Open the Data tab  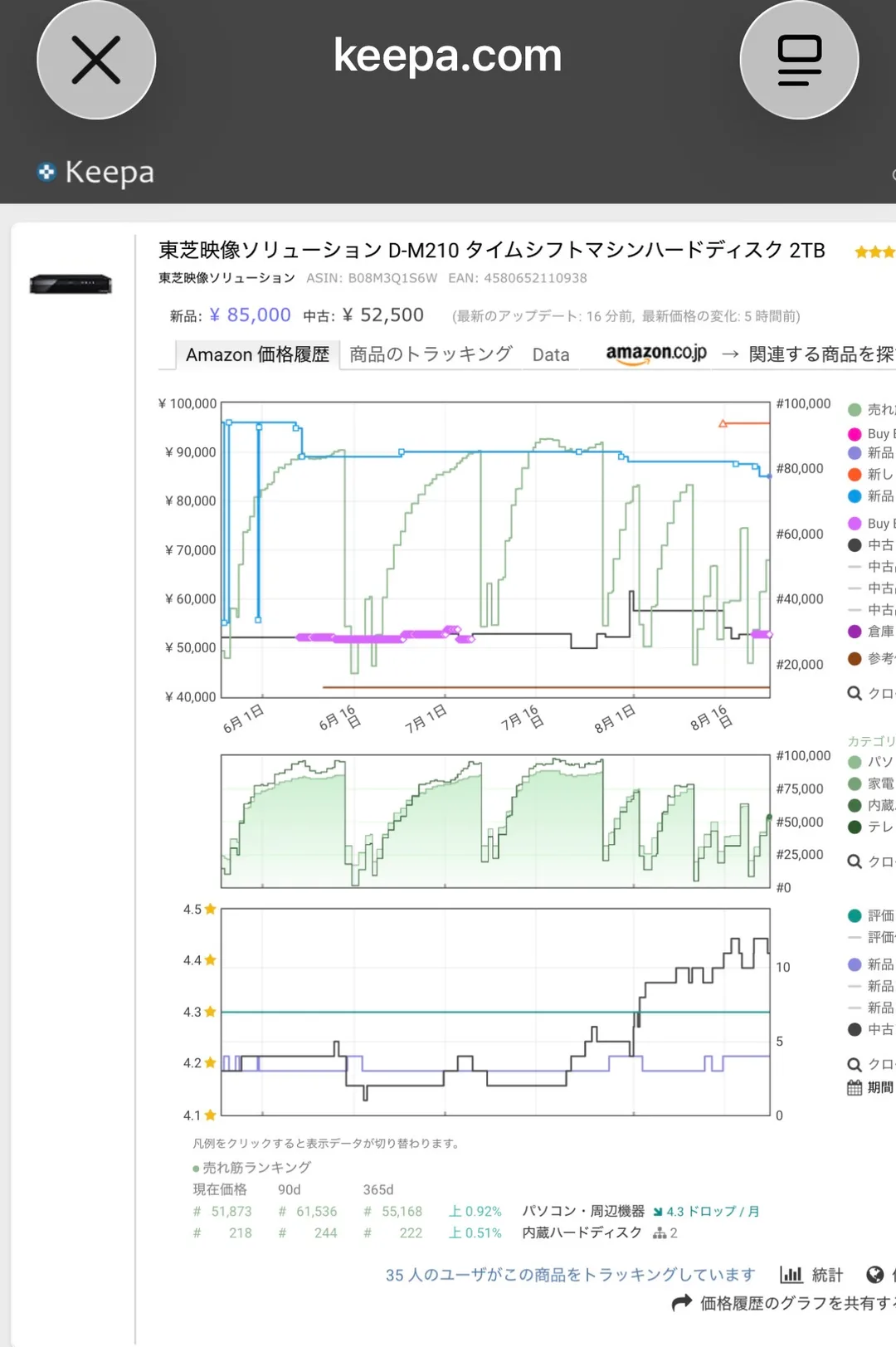[x=551, y=355]
